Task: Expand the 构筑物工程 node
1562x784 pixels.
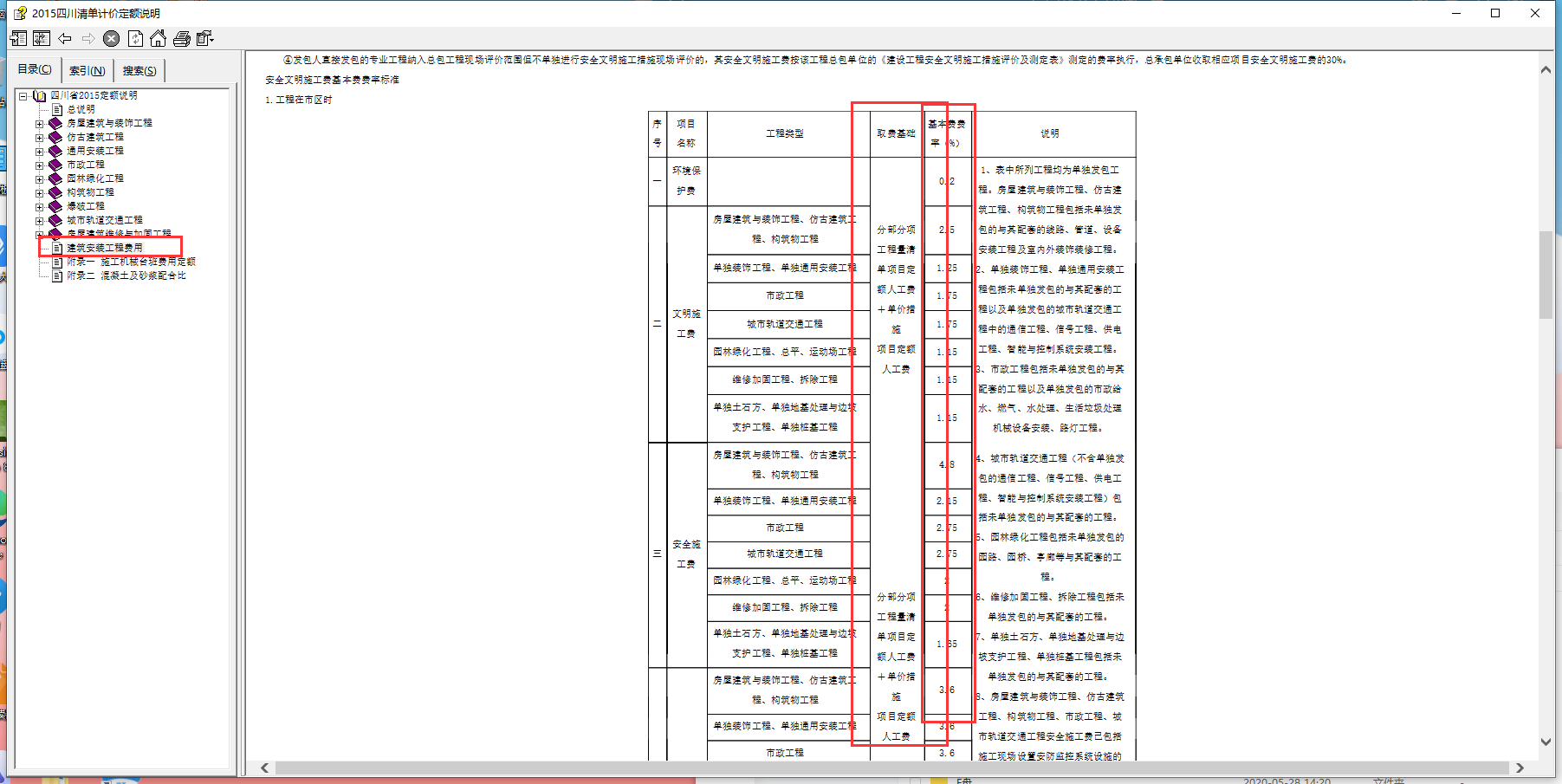Action: (39, 193)
